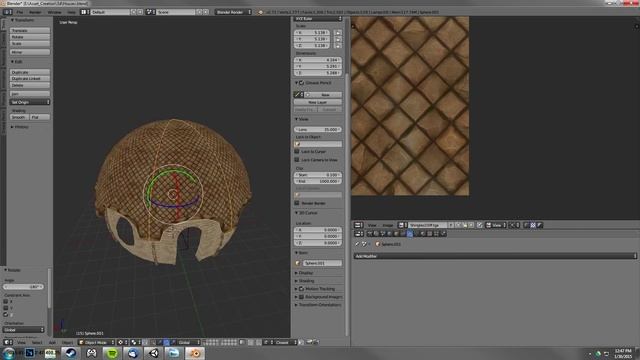This screenshot has width=640, height=360.
Task: Click the Lens value field
Action: pyautogui.click(x=318, y=129)
